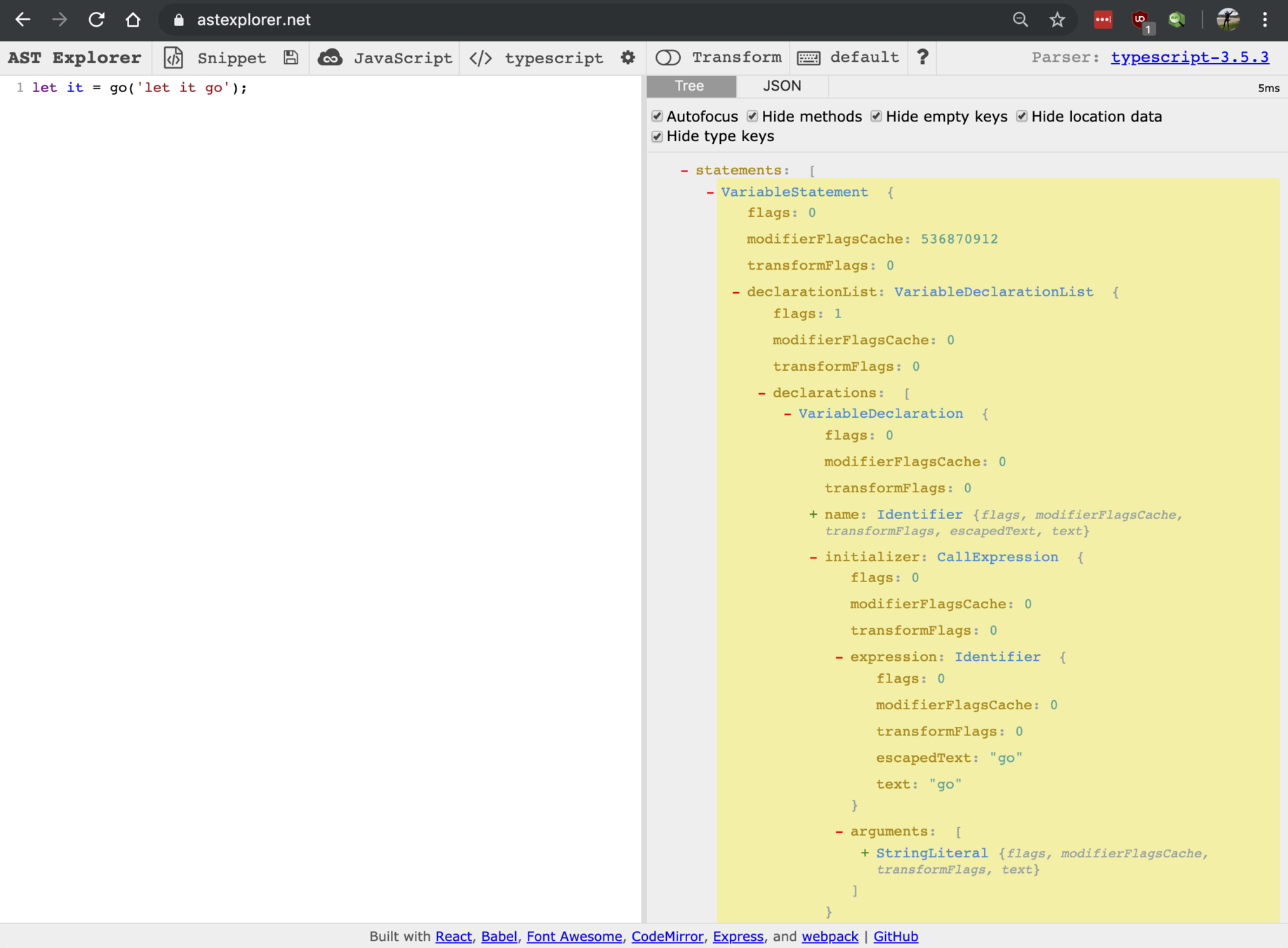The height and width of the screenshot is (948, 1288).
Task: Collapse the VariableDeclaration node
Action: 788,414
